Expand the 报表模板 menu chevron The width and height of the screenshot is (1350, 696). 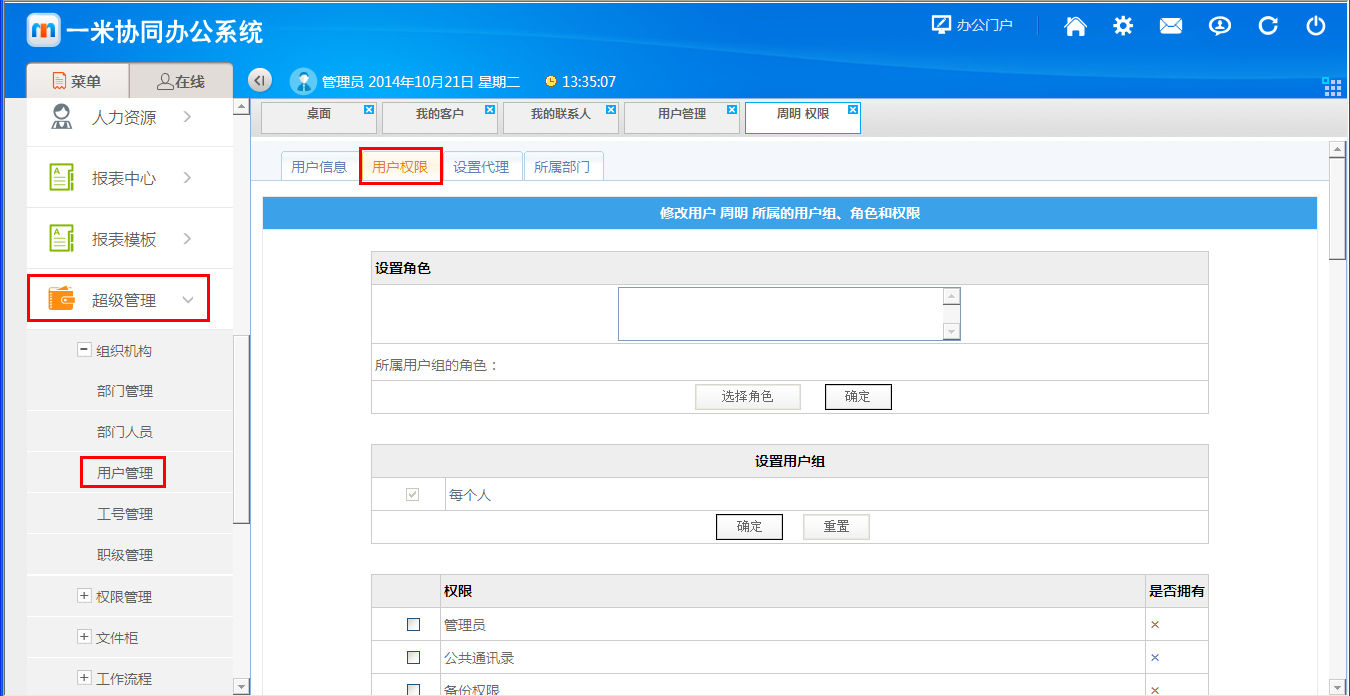point(187,239)
